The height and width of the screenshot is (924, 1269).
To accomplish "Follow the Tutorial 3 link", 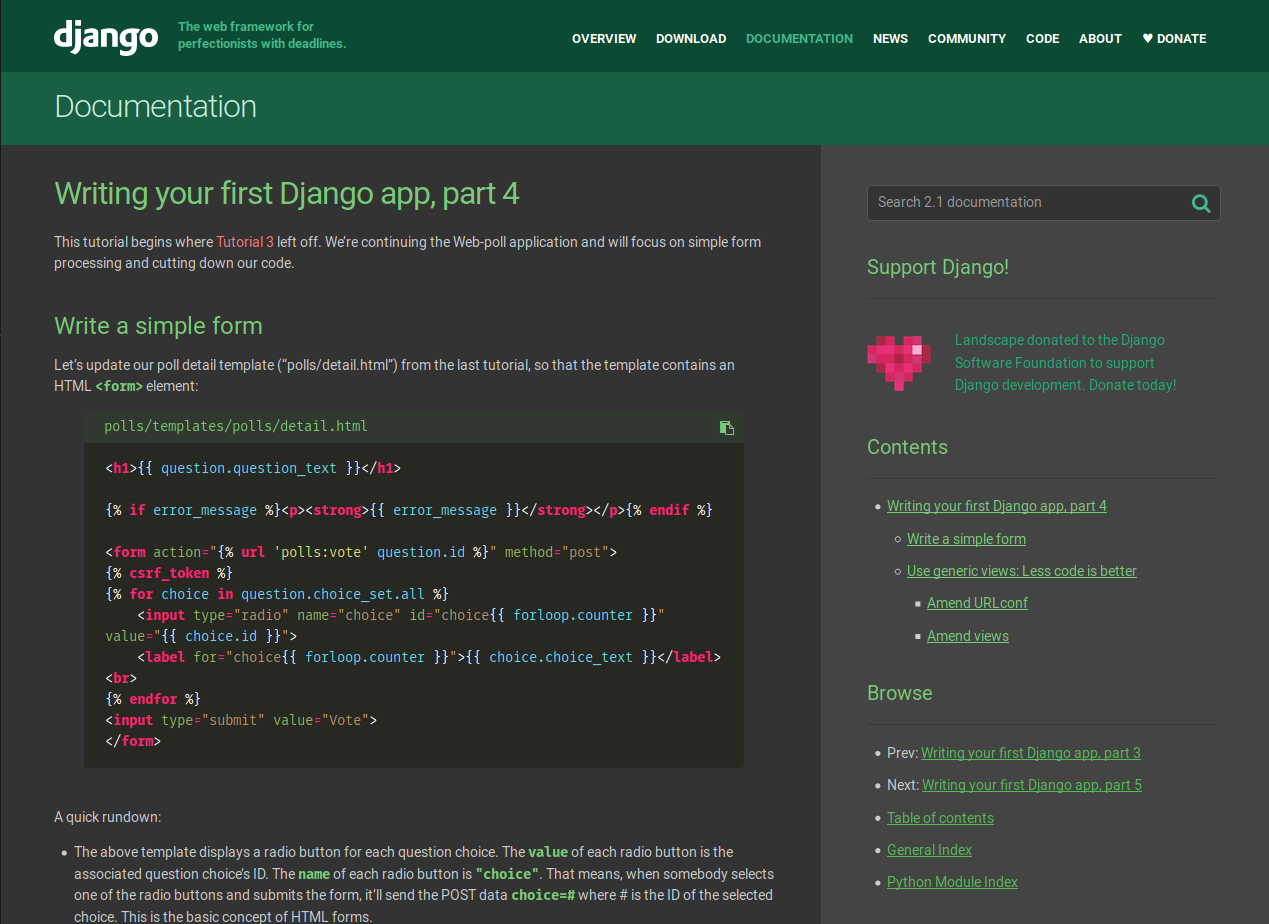I will [x=245, y=242].
